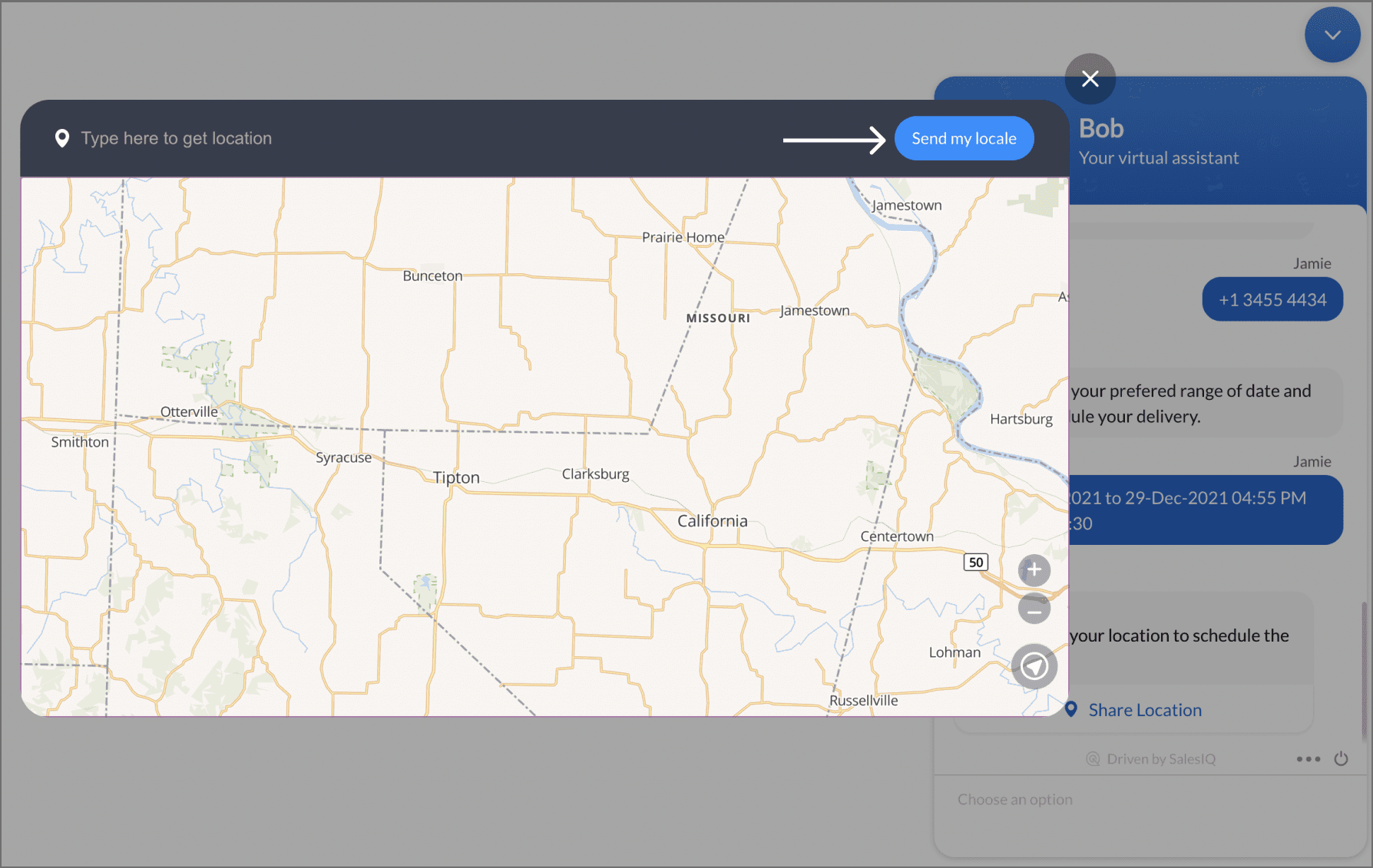Click Syracuse label on the map
This screenshot has height=868, width=1373.
(x=343, y=457)
